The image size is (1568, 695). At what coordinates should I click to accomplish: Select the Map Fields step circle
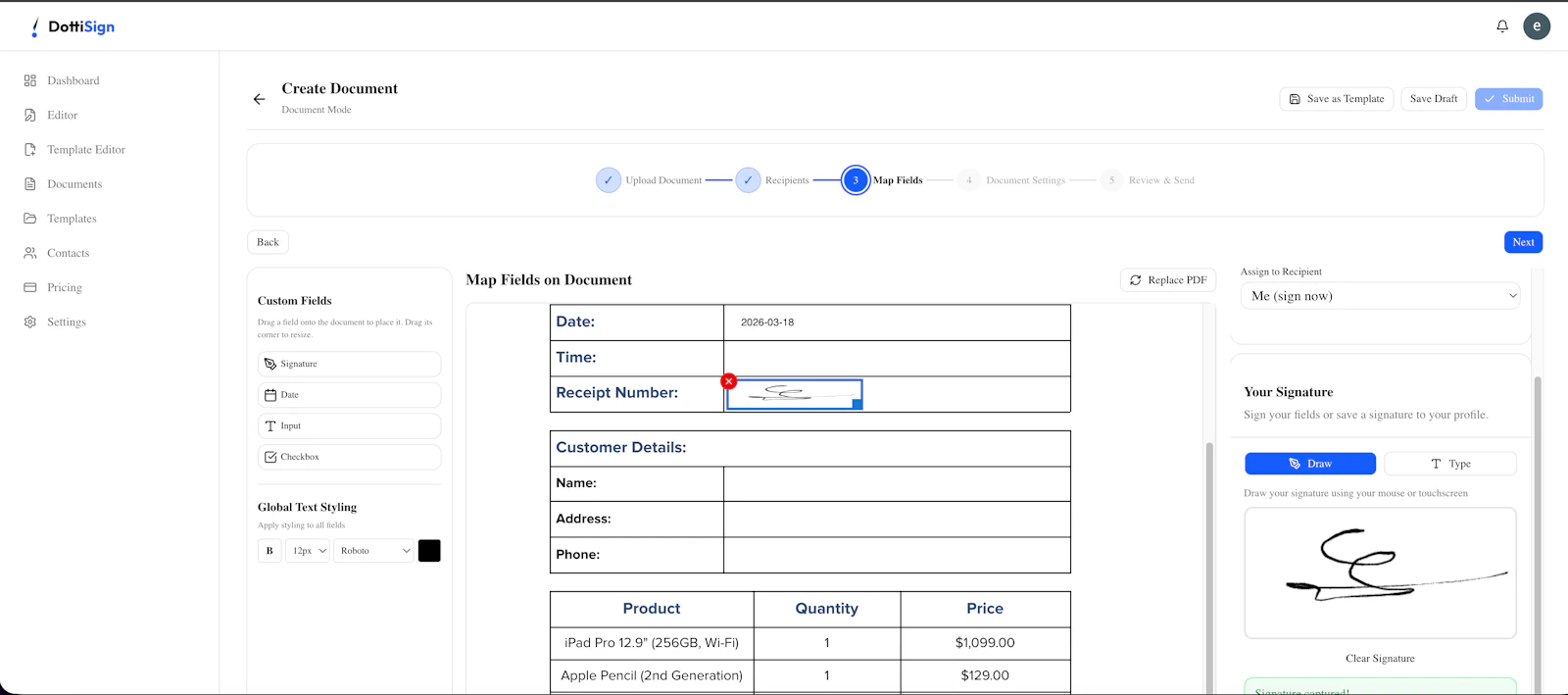point(856,180)
